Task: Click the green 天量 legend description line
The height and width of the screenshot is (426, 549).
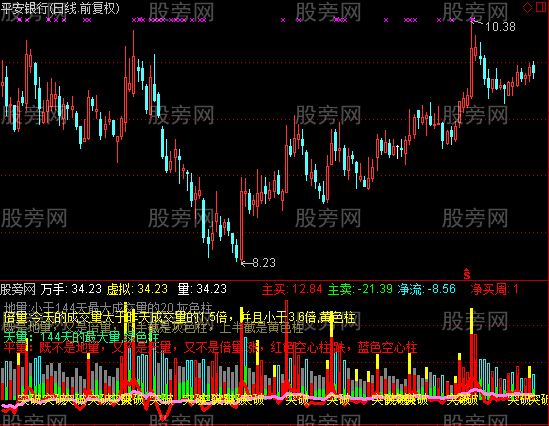Action: click(x=81, y=337)
